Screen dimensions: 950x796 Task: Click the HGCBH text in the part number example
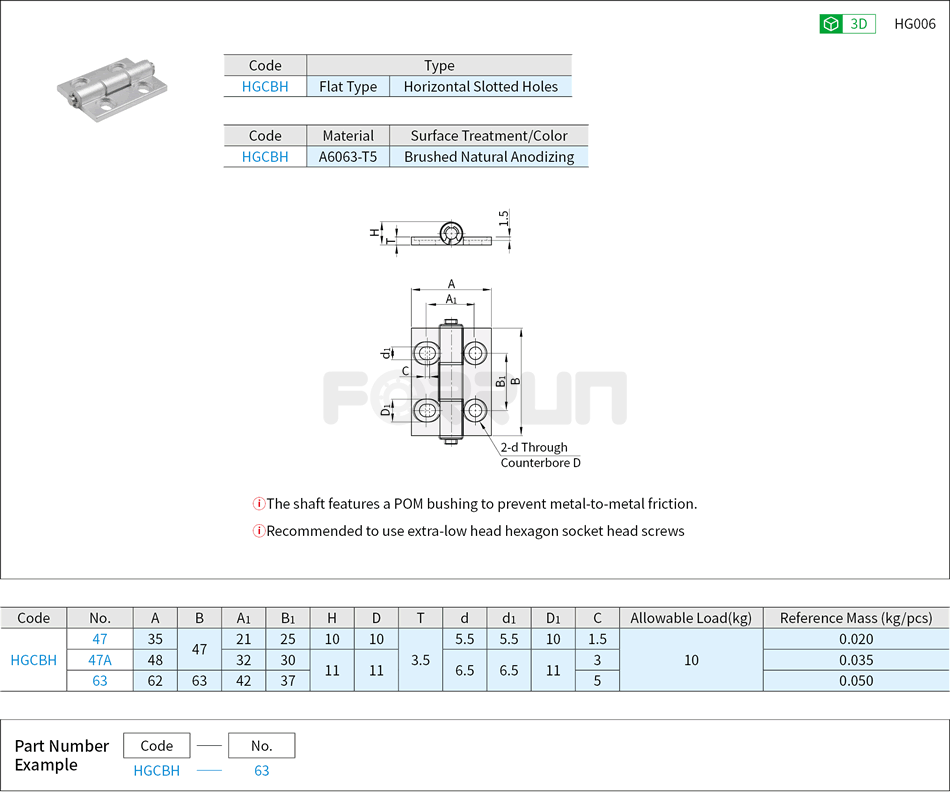[x=156, y=771]
